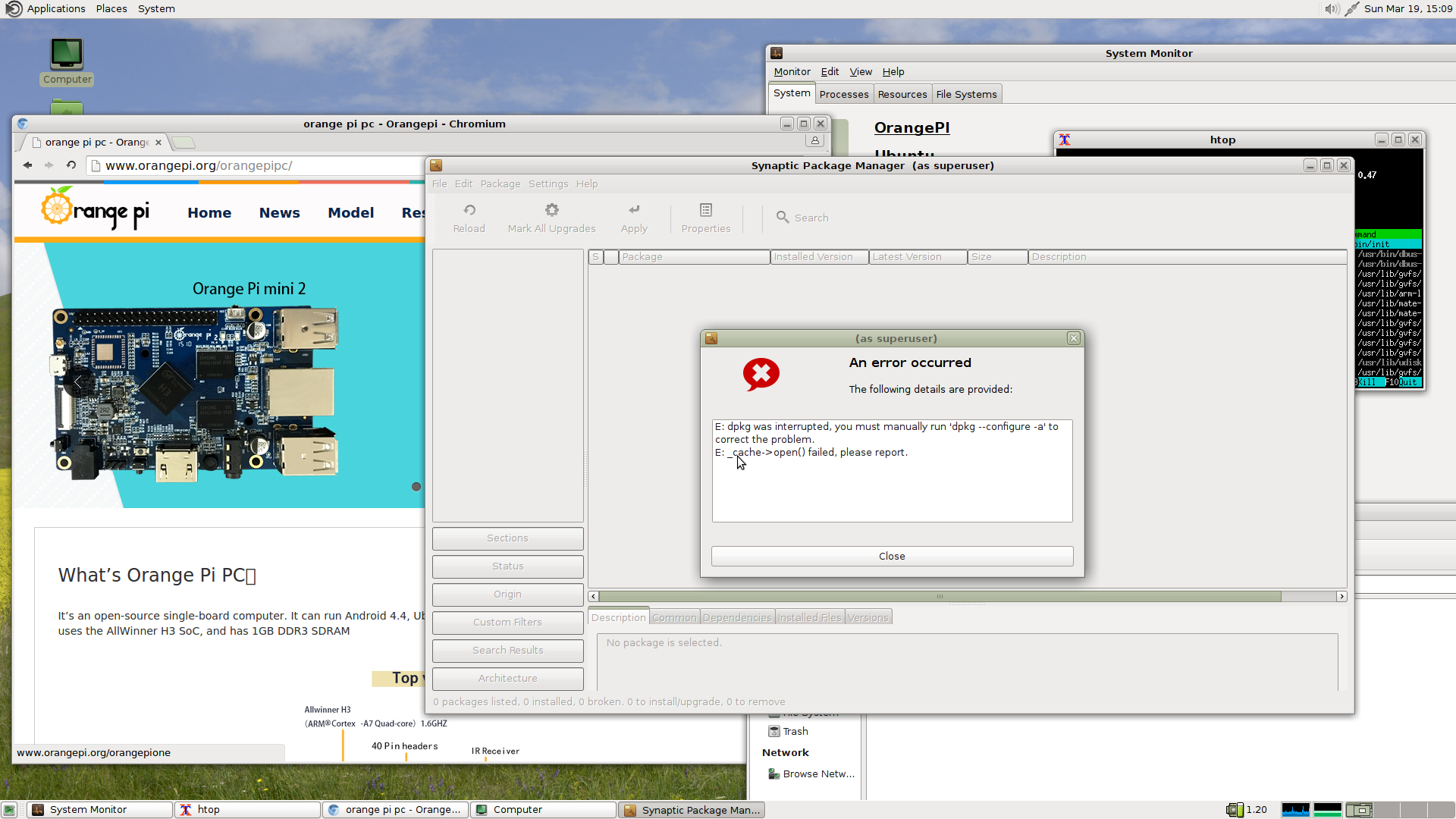Click the Home link on Orange Pi site
The image size is (1456, 819).
(x=209, y=213)
